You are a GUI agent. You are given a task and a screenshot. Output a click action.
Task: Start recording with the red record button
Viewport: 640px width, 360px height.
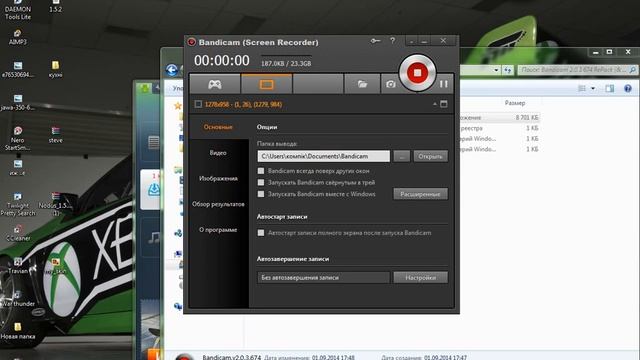point(417,73)
